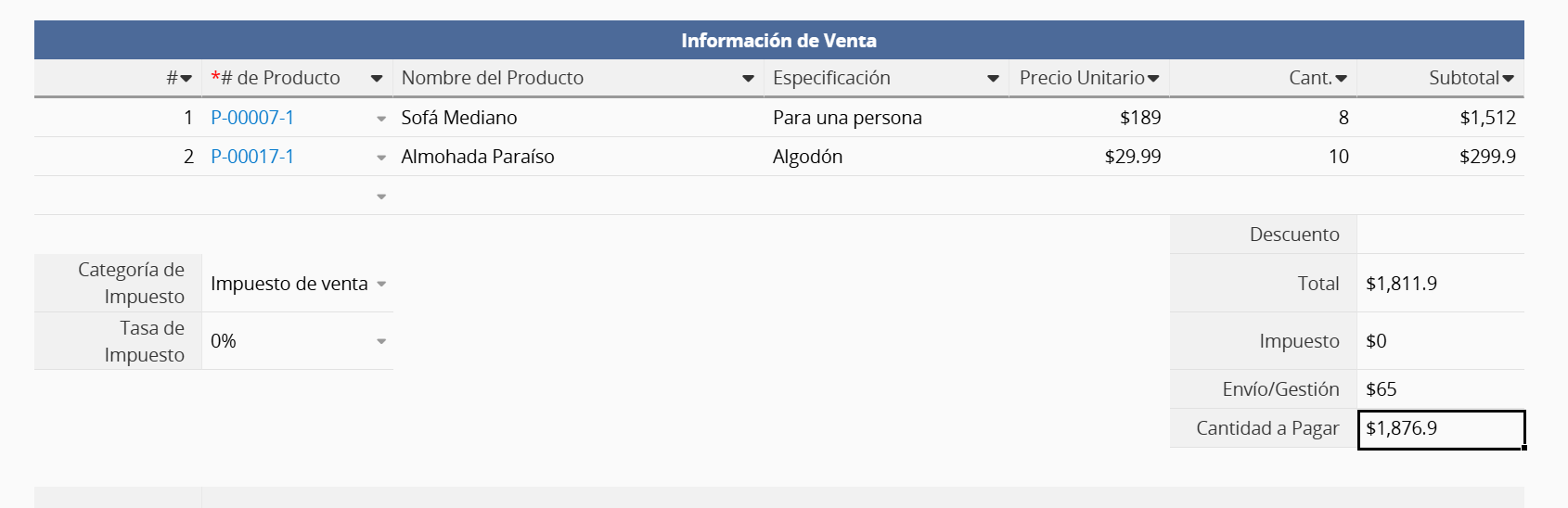The image size is (1568, 508).
Task: Open product link P-00017-1
Action: point(252,157)
